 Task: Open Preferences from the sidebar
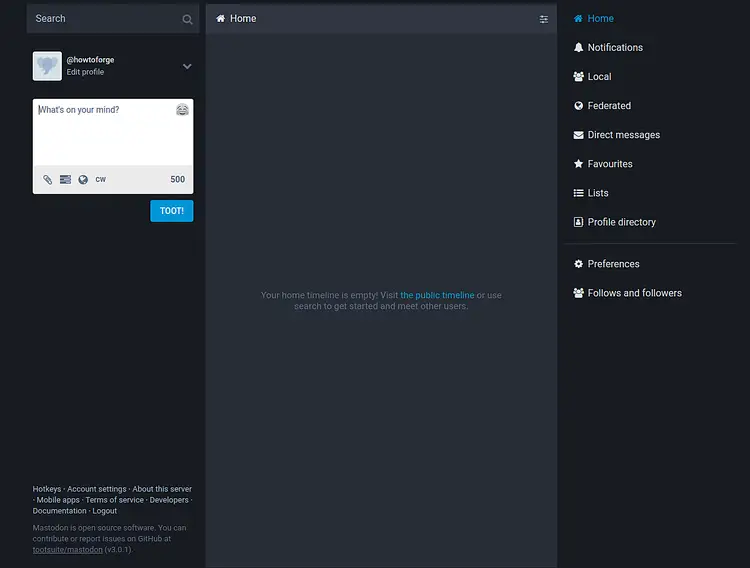613,264
